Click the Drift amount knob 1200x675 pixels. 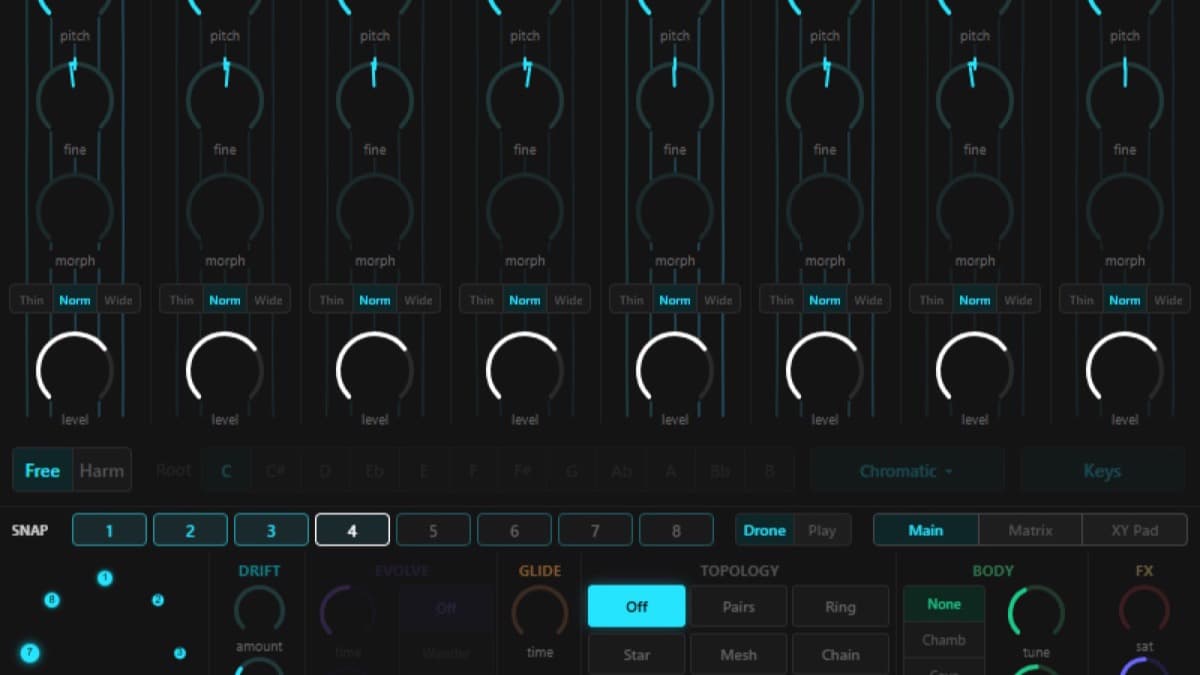[259, 611]
